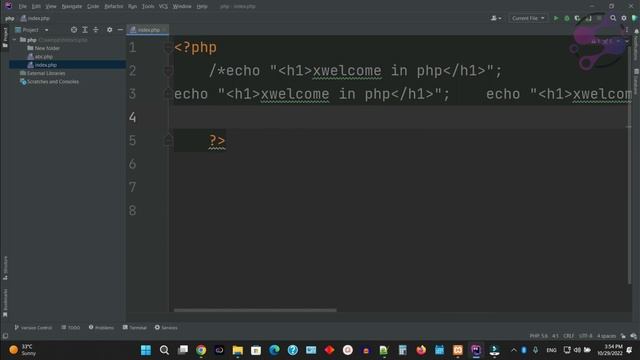
Task: Click index.php breadcrumb in navigation bar
Action: point(36,18)
